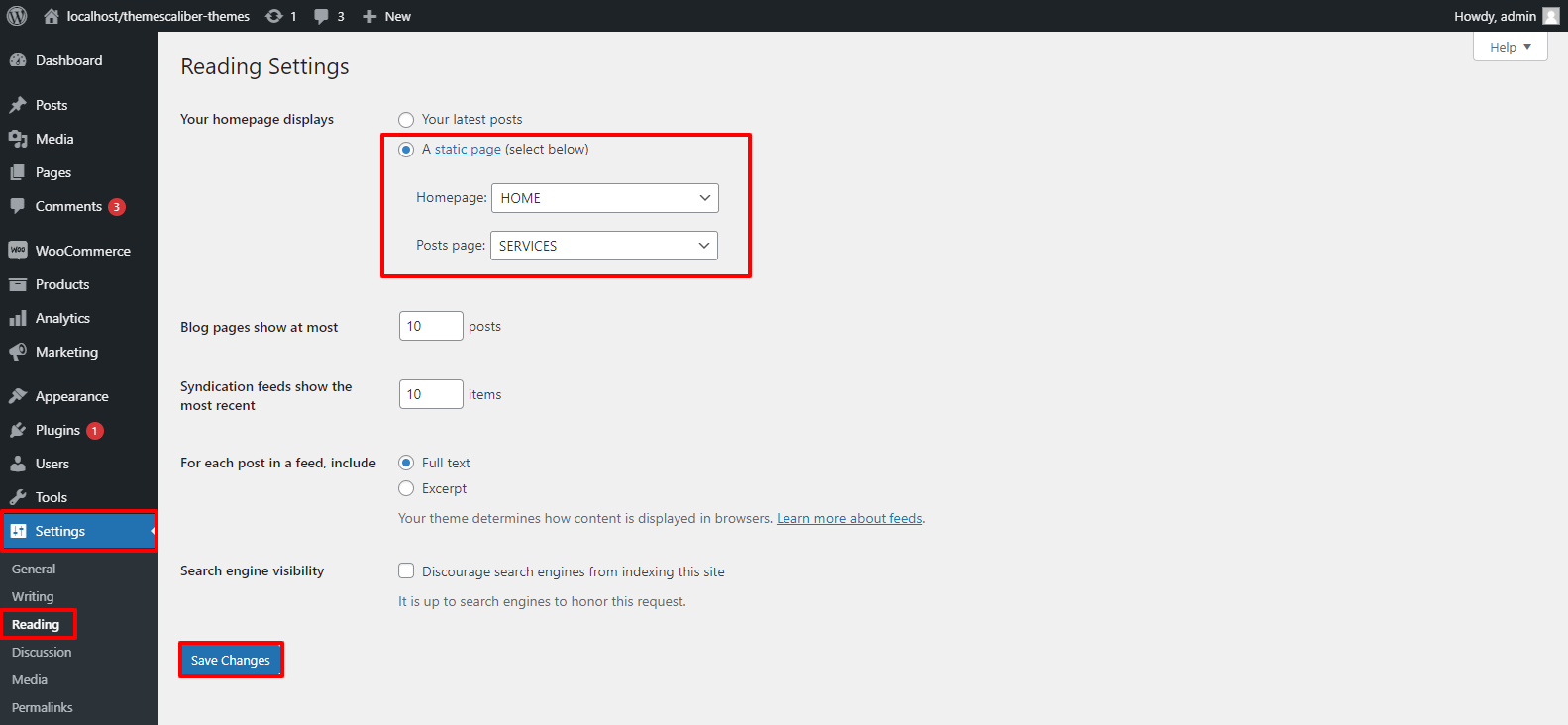This screenshot has width=1568, height=725.
Task: Select A static page radio button
Action: 406,150
